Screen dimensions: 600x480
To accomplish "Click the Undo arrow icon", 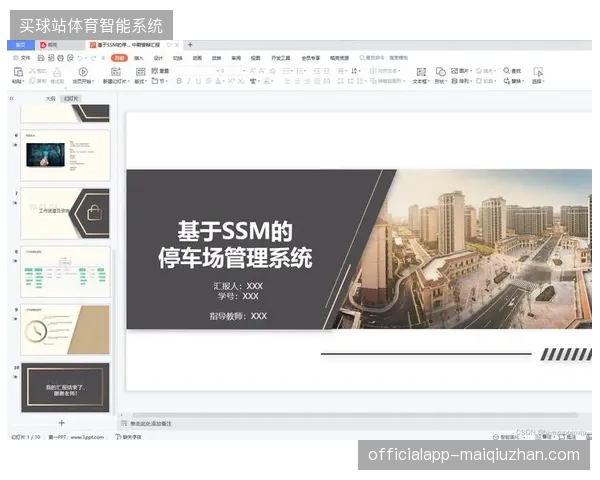I will [x=80, y=58].
